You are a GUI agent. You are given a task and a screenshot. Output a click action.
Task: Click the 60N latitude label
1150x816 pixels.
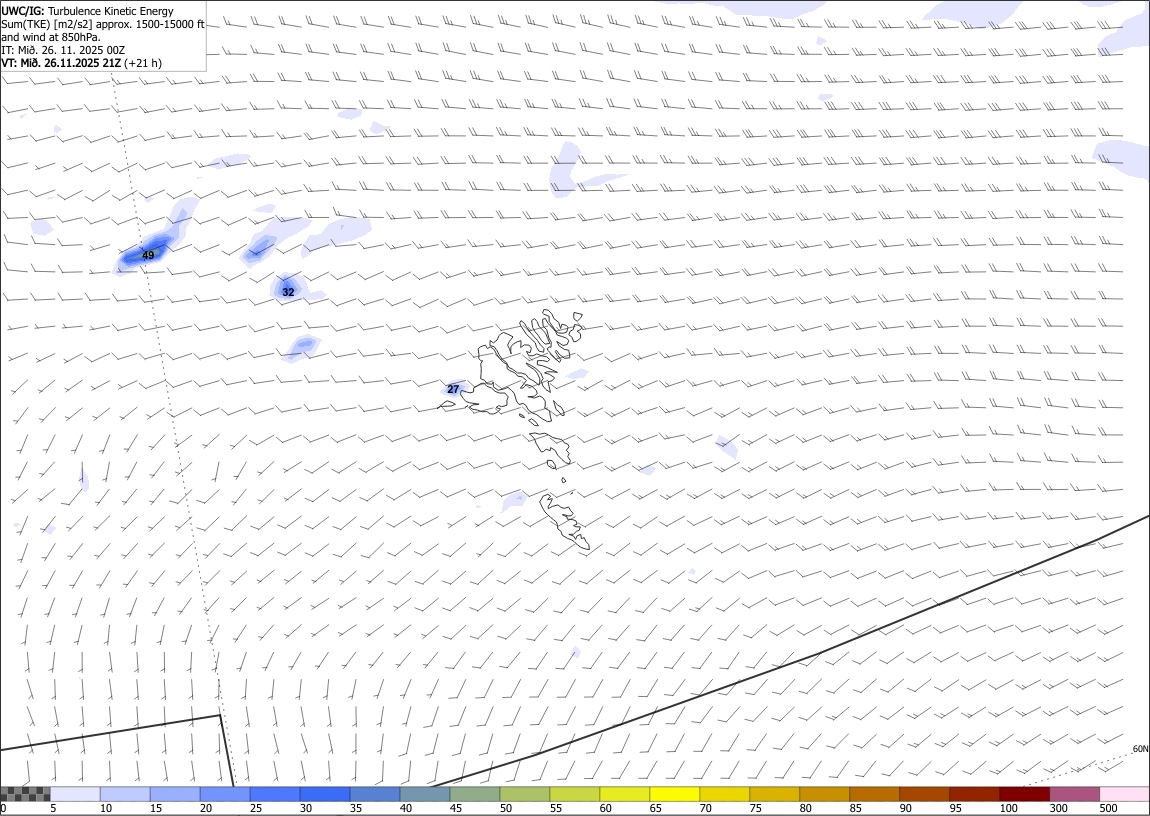1140,749
